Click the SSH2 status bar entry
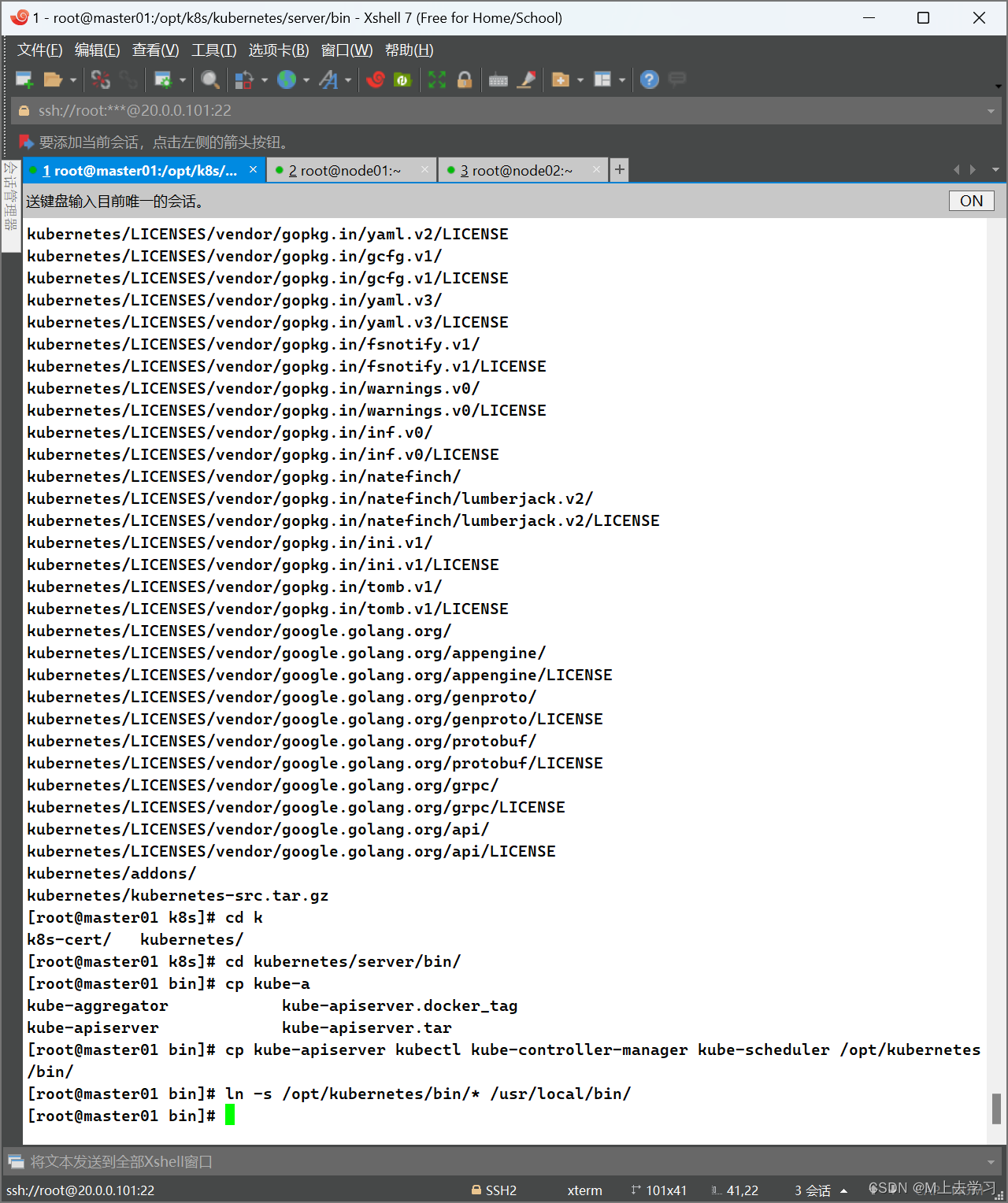Viewport: 1008px width, 1203px height. point(495,1190)
